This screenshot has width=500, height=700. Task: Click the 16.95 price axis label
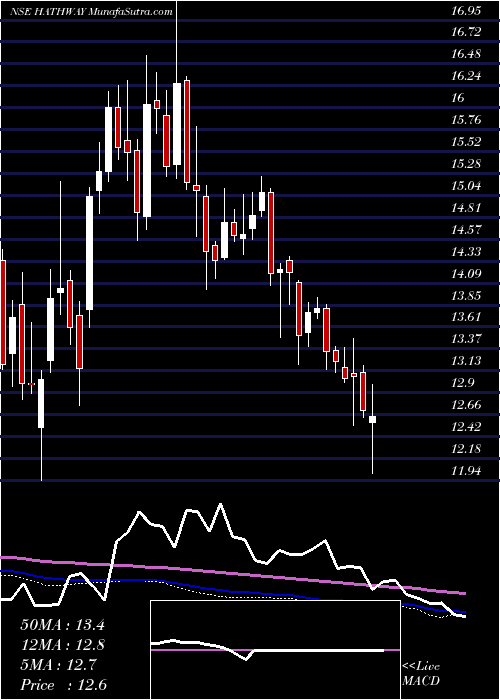[x=465, y=11]
